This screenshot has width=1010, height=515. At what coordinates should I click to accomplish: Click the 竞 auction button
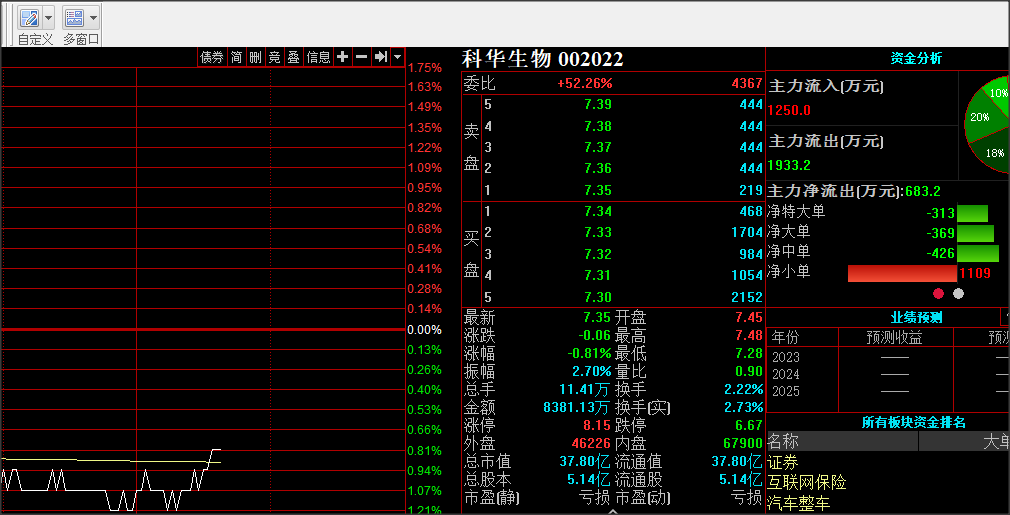tap(274, 57)
